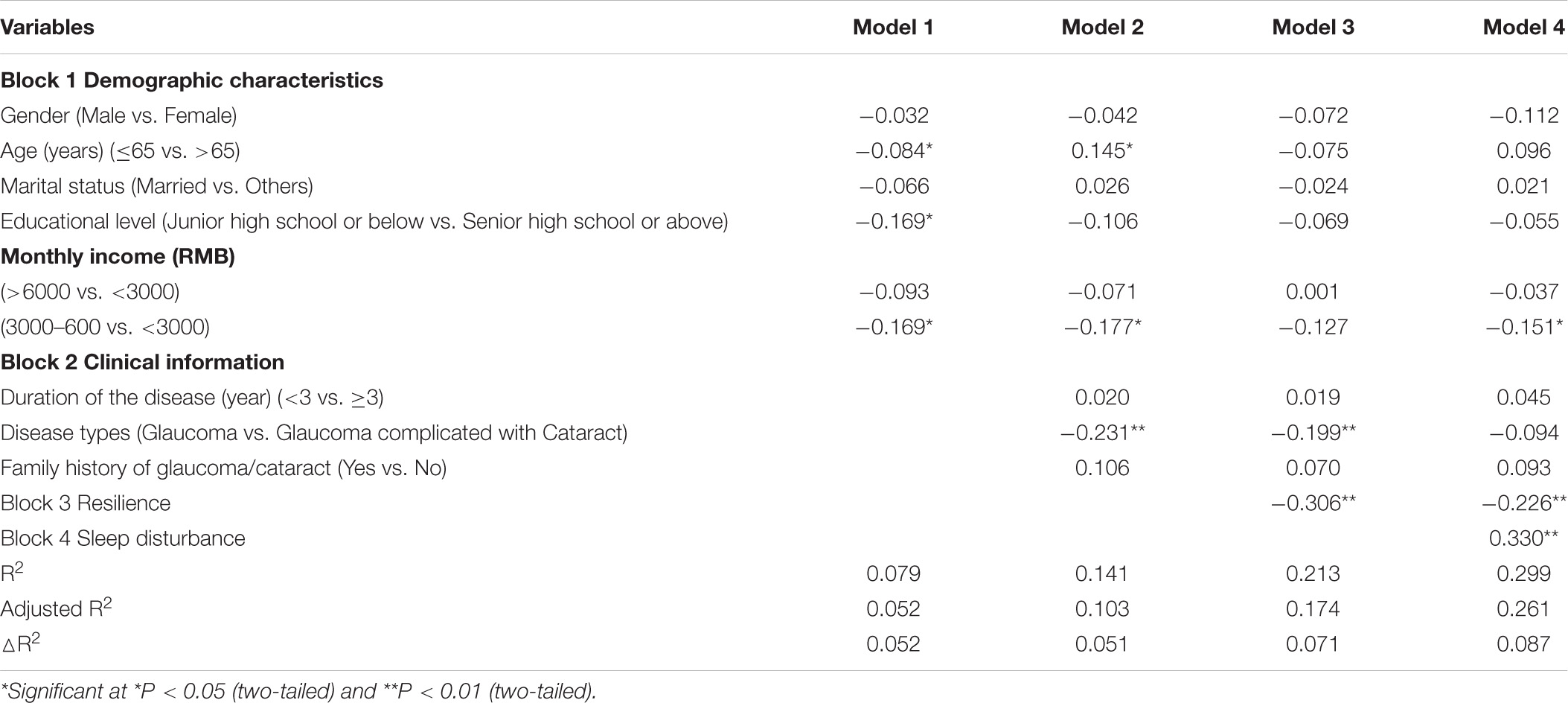Click Sleep disturbance value 0.330**
The height and width of the screenshot is (703, 1568).
tap(1523, 538)
